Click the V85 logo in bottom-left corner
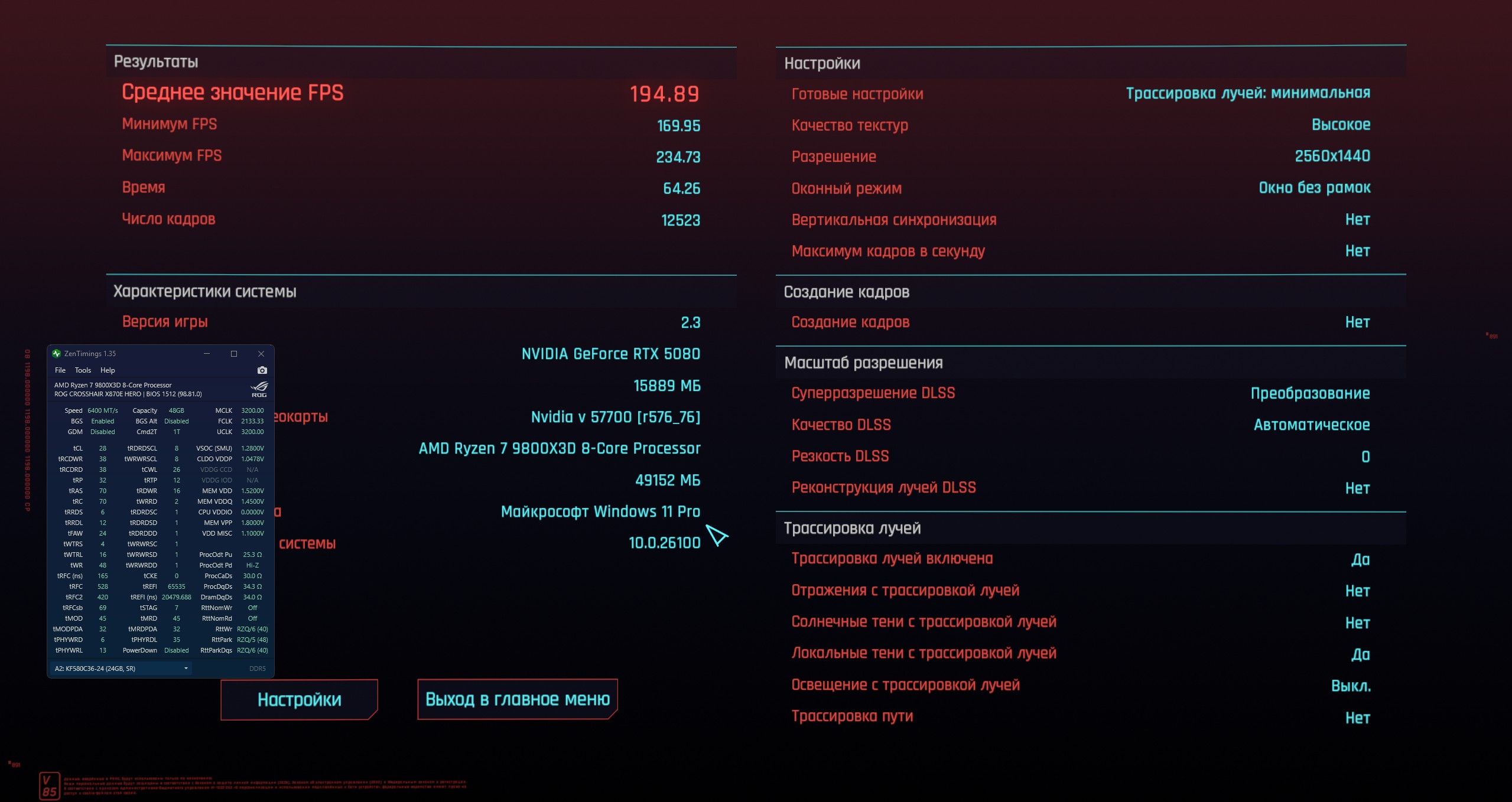This screenshot has height=802, width=1512. click(50, 785)
